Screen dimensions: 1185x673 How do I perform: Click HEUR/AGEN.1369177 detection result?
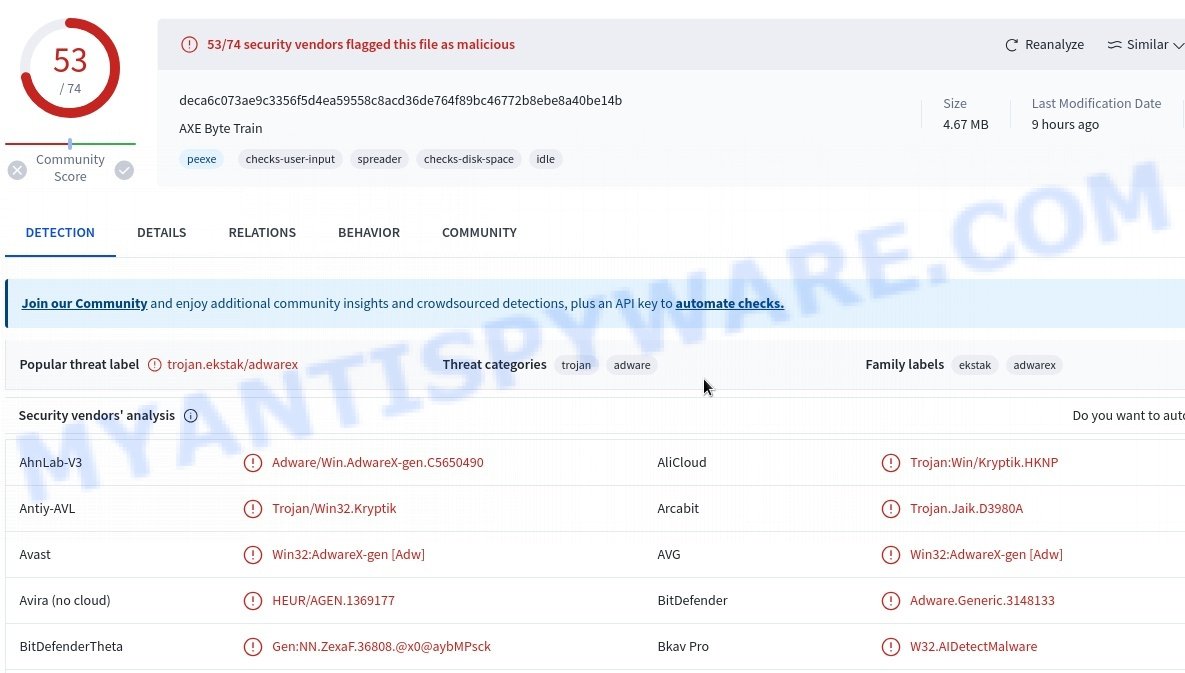click(x=333, y=600)
